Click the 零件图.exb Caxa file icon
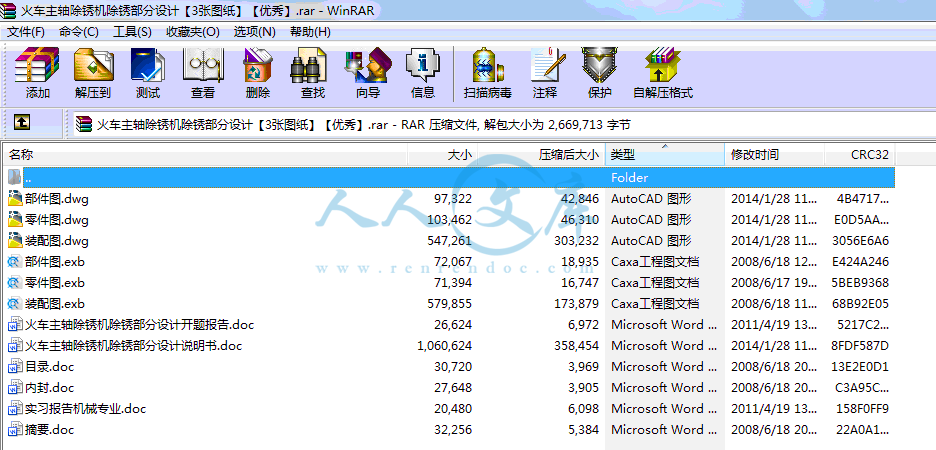 coord(15,282)
